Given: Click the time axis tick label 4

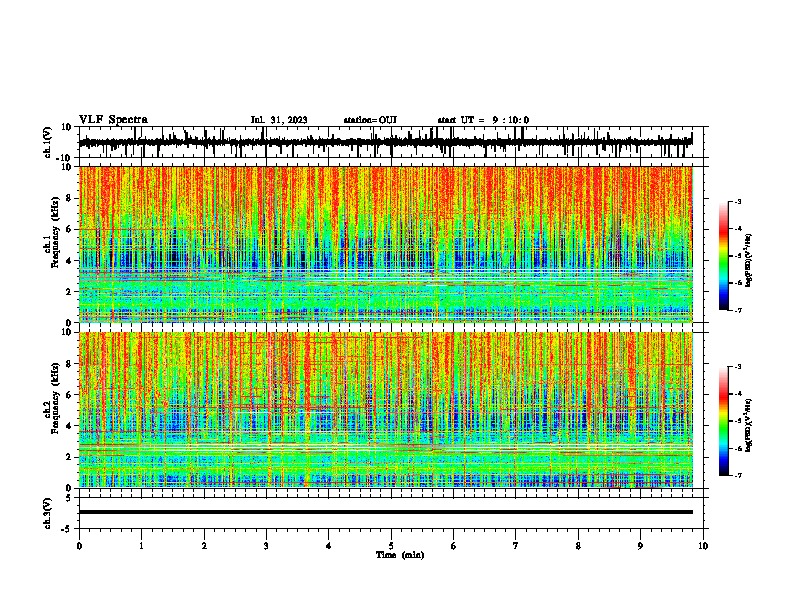Looking at the screenshot, I should point(329,546).
